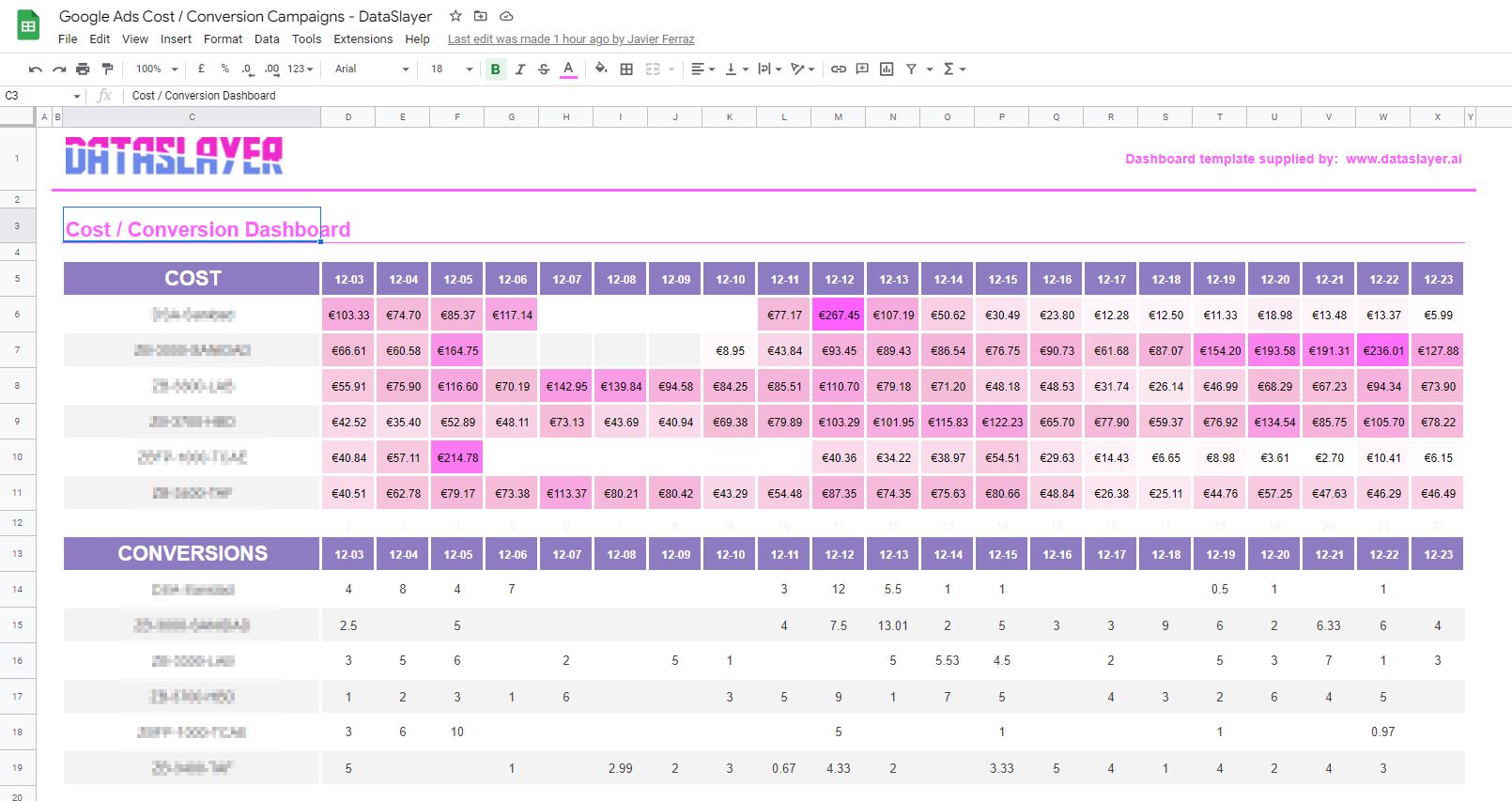Open the Borders tool
The width and height of the screenshot is (1512, 801).
point(626,69)
